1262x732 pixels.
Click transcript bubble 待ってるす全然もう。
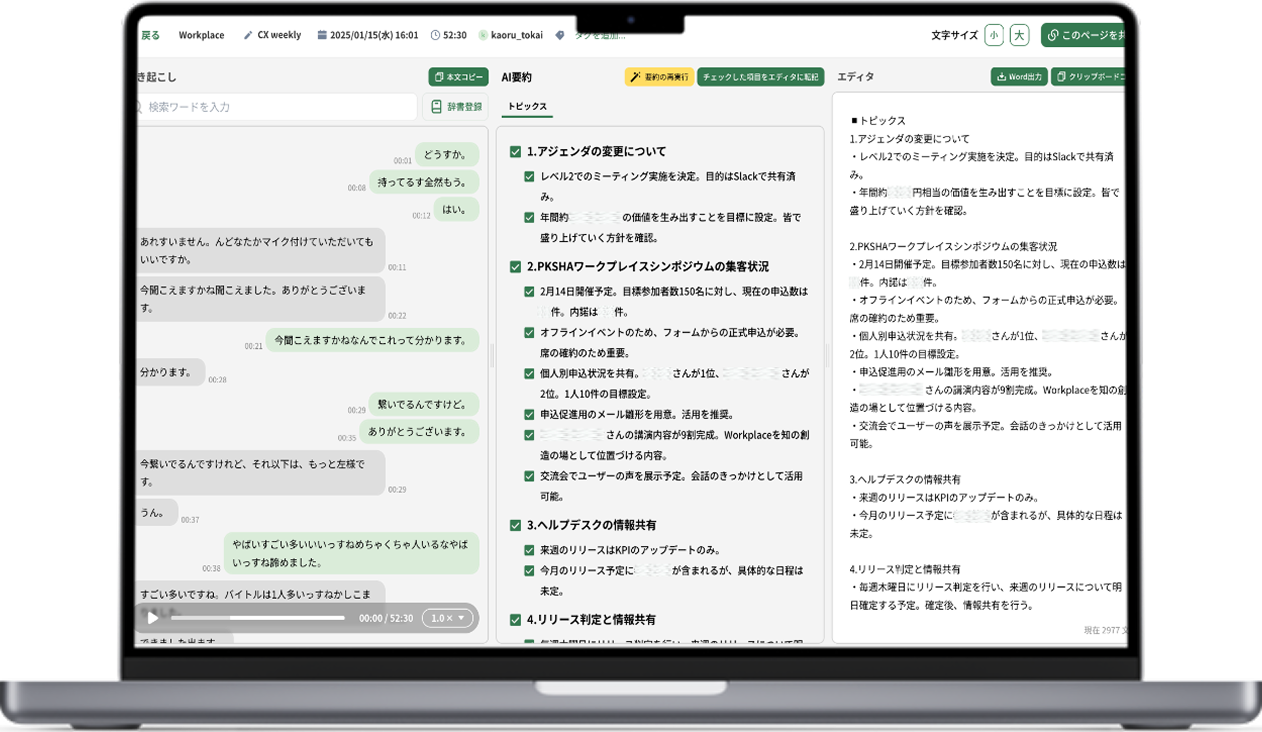coord(424,182)
